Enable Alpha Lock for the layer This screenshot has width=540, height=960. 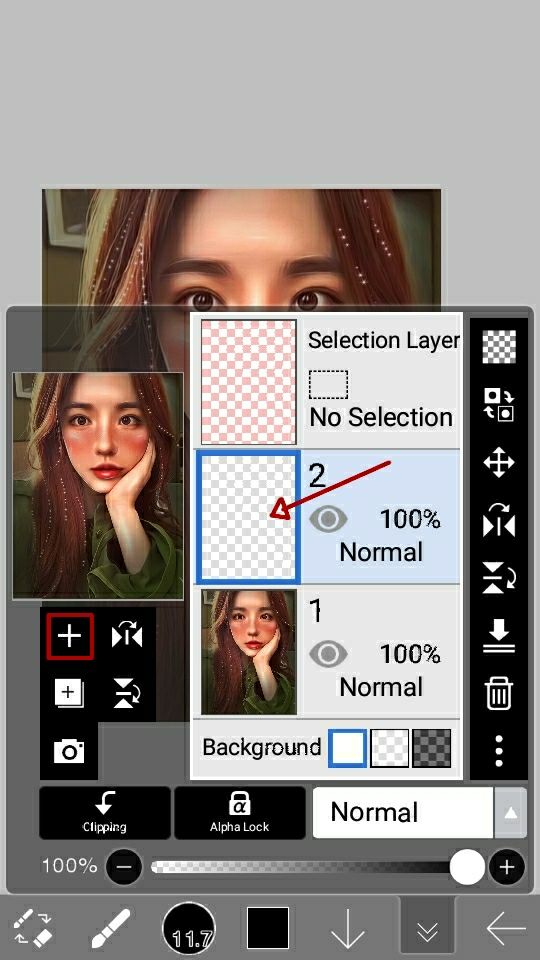[239, 812]
